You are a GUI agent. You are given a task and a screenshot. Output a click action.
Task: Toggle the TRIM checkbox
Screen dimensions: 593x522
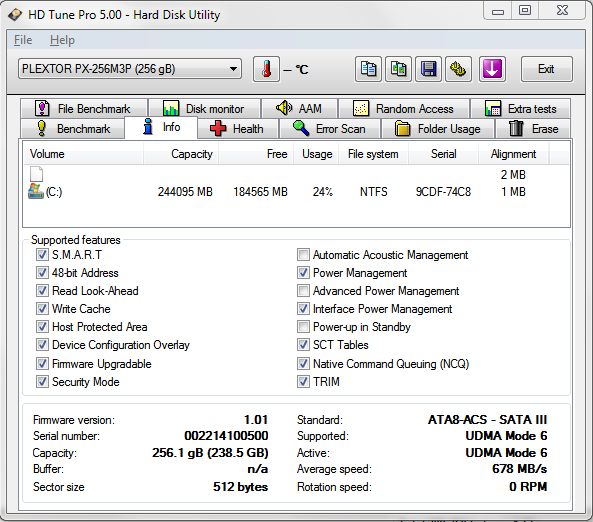pos(303,382)
